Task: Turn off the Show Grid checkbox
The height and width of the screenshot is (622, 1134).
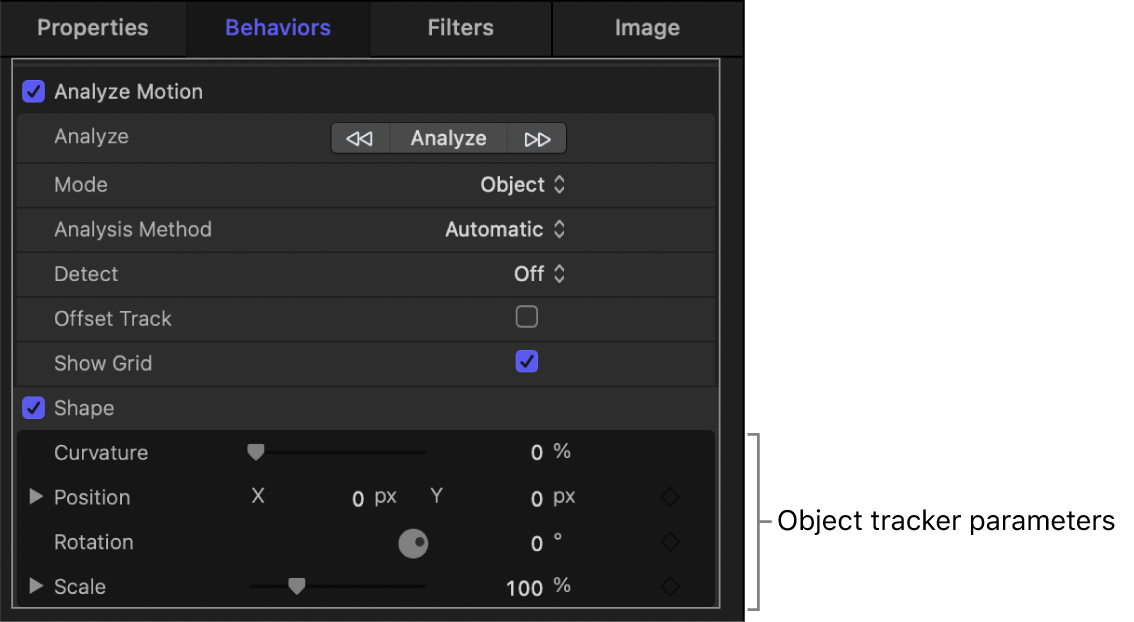Action: pyautogui.click(x=527, y=362)
